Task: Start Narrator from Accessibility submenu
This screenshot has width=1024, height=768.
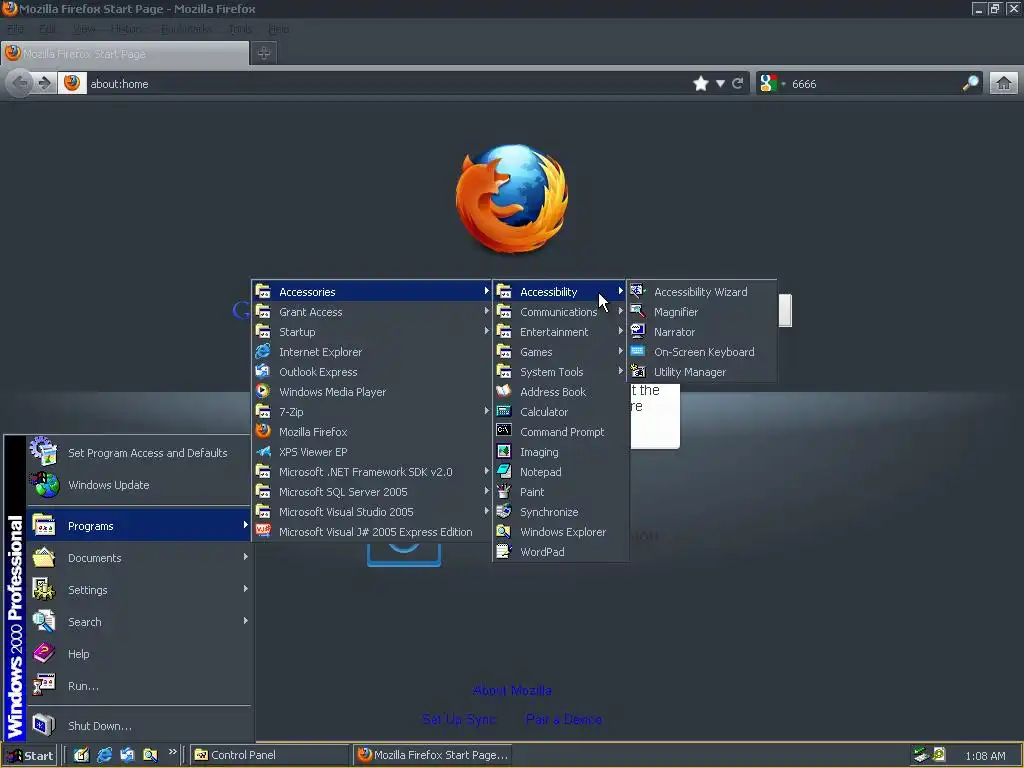Action: pos(702,332)
